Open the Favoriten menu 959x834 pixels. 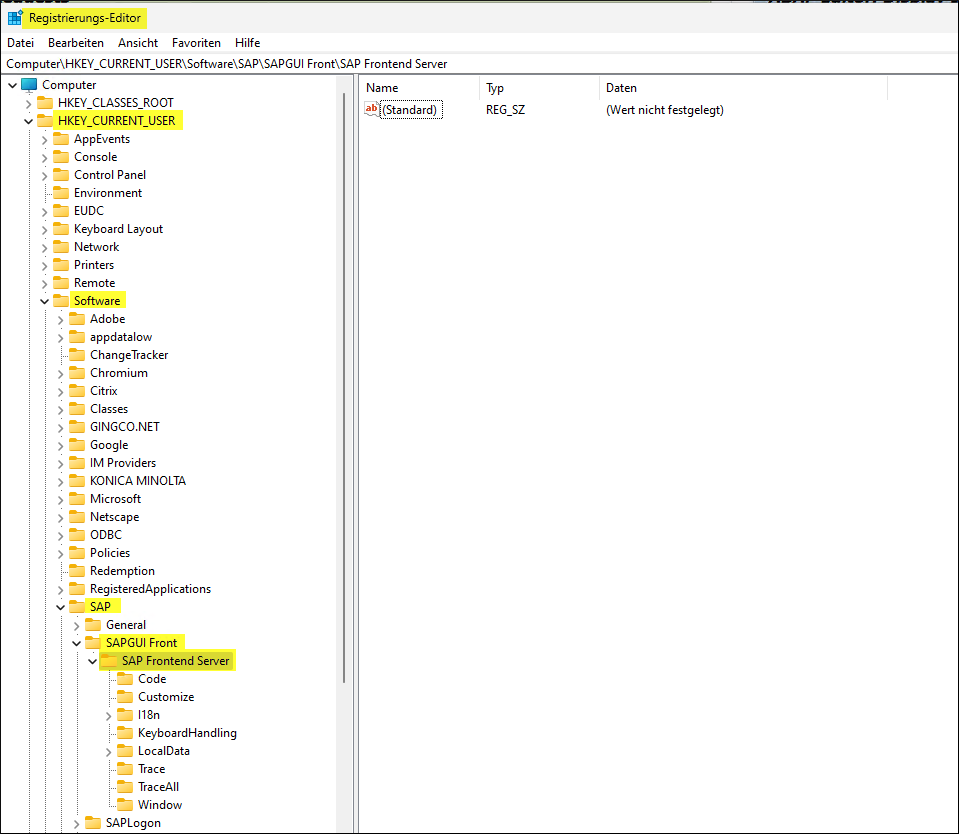(196, 43)
